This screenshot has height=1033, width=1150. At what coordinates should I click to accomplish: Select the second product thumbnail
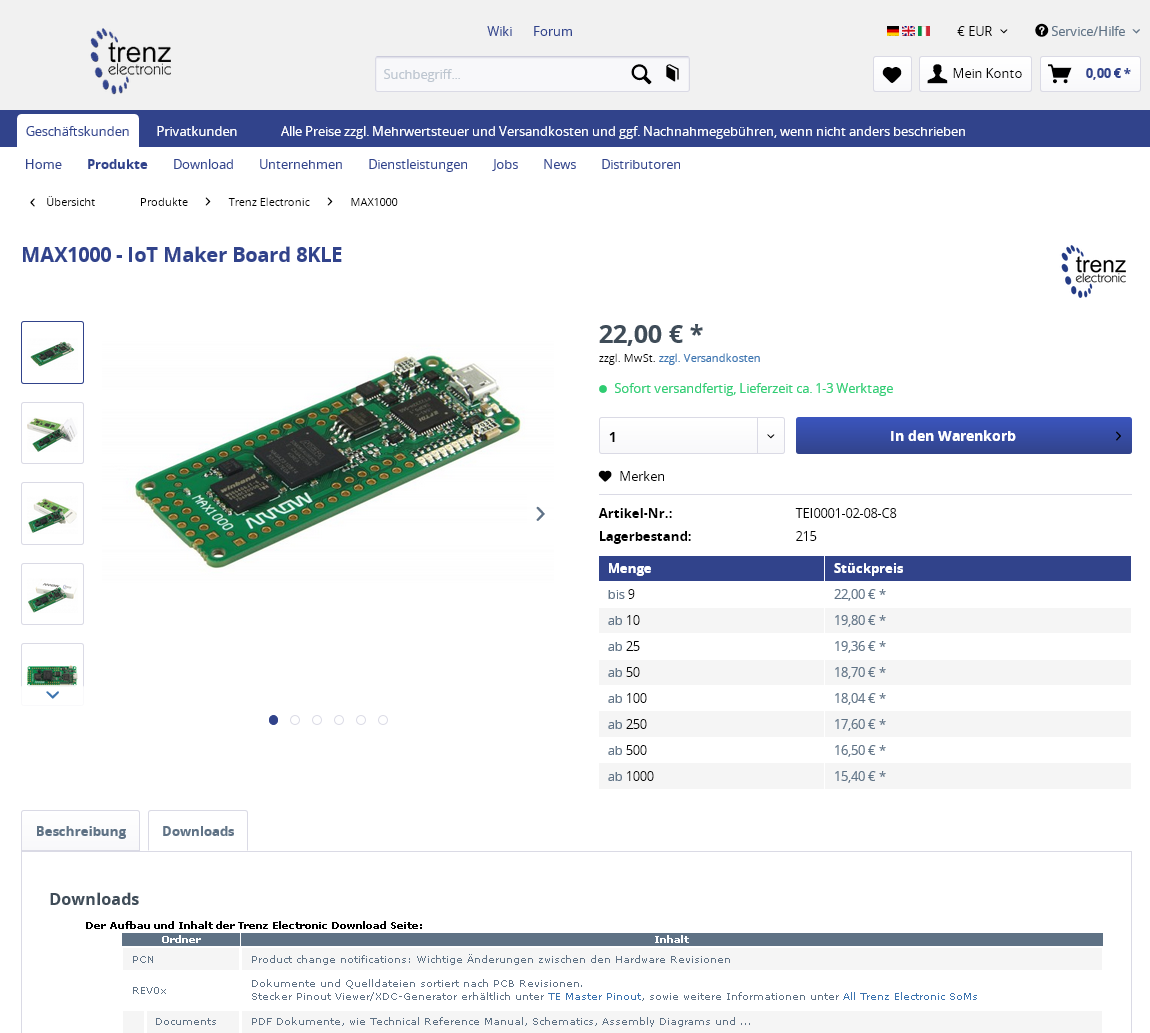pos(53,433)
